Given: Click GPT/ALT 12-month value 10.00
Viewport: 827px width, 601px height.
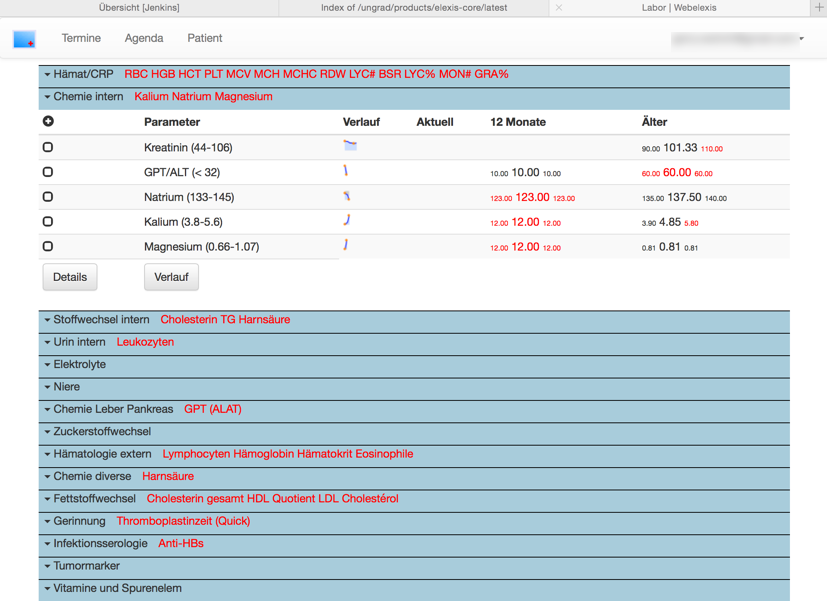Looking at the screenshot, I should click(x=525, y=172).
